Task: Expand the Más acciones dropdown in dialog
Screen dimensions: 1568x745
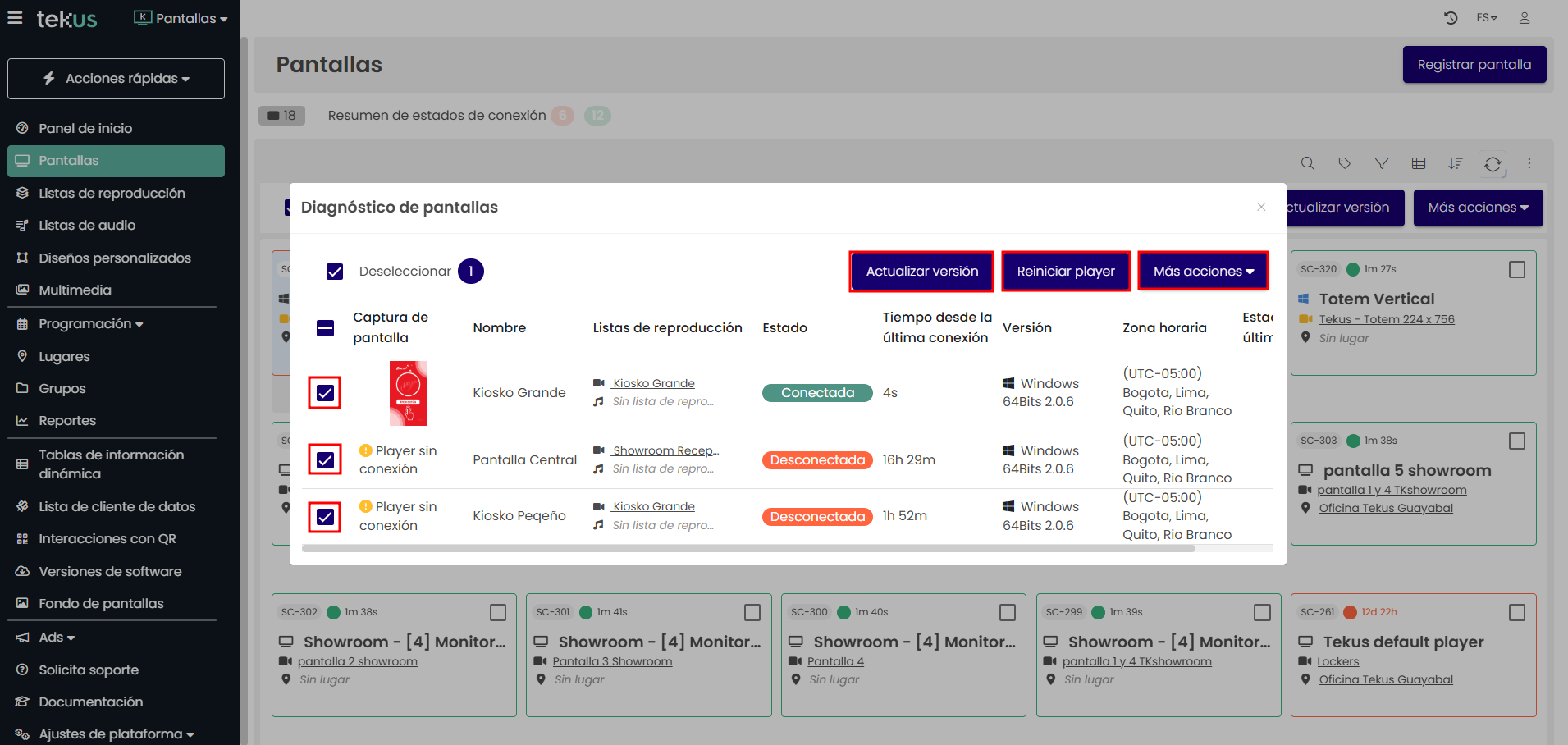Action: tap(1203, 272)
